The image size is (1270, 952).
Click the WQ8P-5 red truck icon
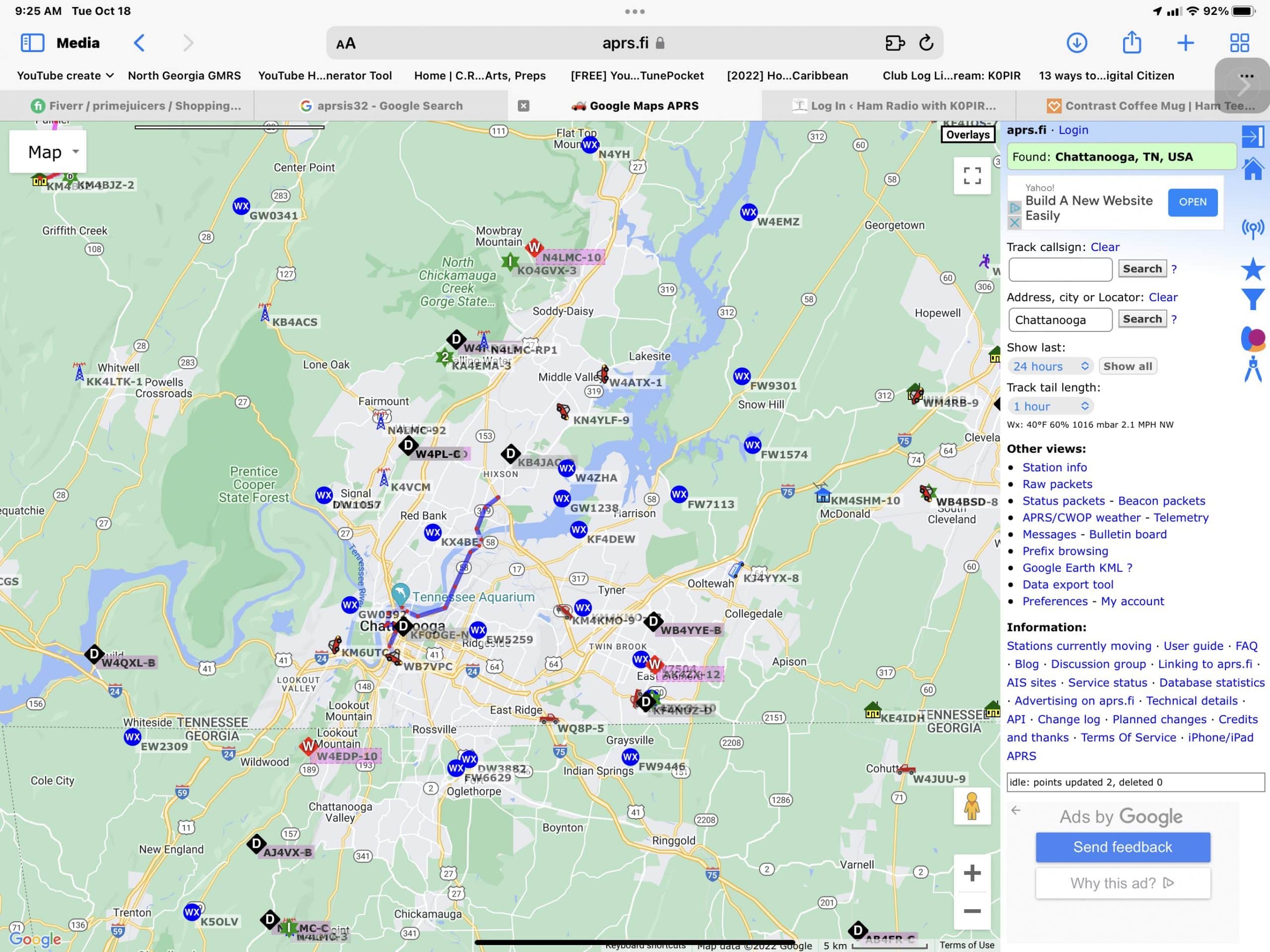549,718
